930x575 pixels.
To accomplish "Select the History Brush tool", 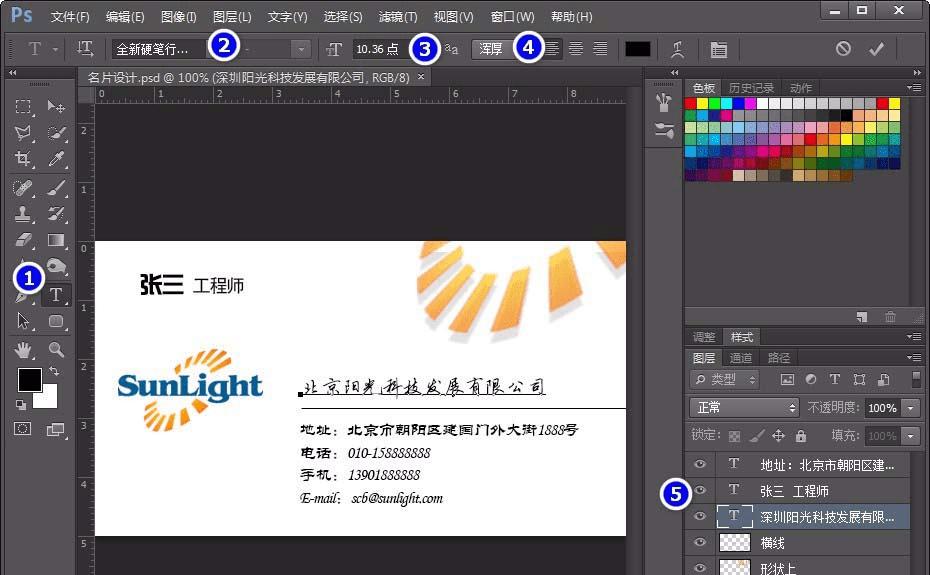I will (56, 214).
